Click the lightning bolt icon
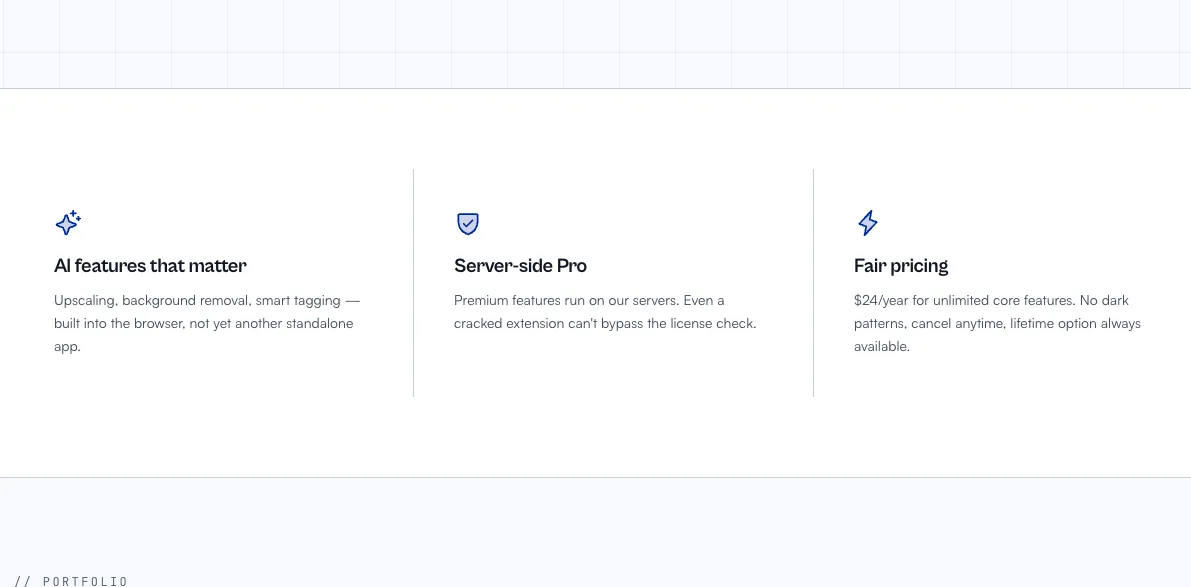 (867, 222)
